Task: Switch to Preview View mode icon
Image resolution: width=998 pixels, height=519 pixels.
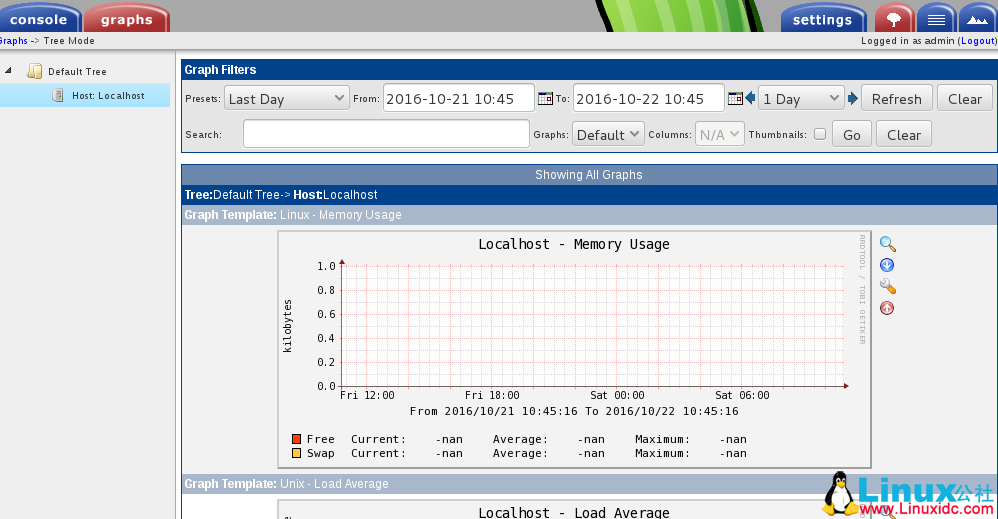Action: [x=977, y=19]
